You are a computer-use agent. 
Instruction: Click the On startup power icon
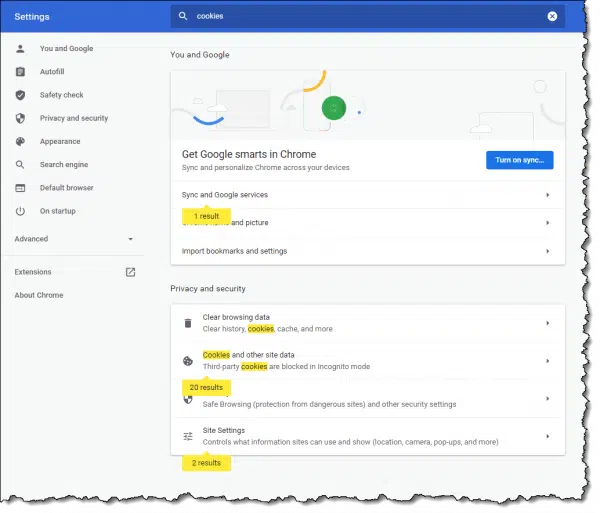coord(20,211)
